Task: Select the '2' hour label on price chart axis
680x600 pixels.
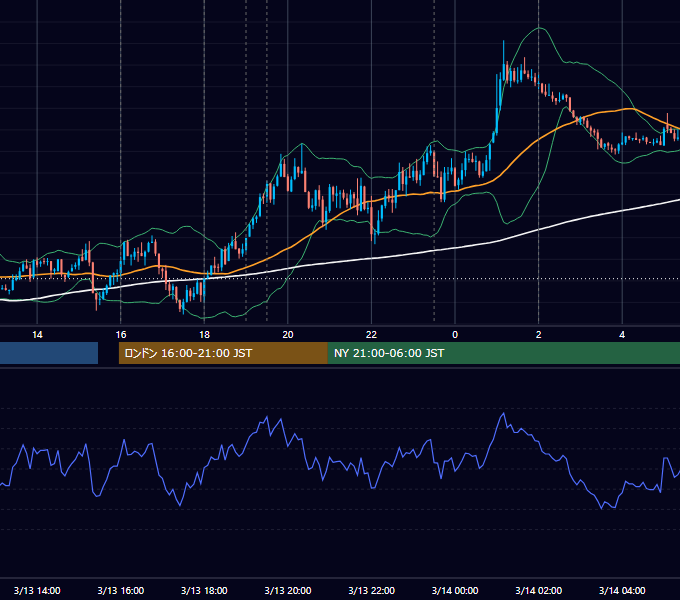Action: (539, 335)
